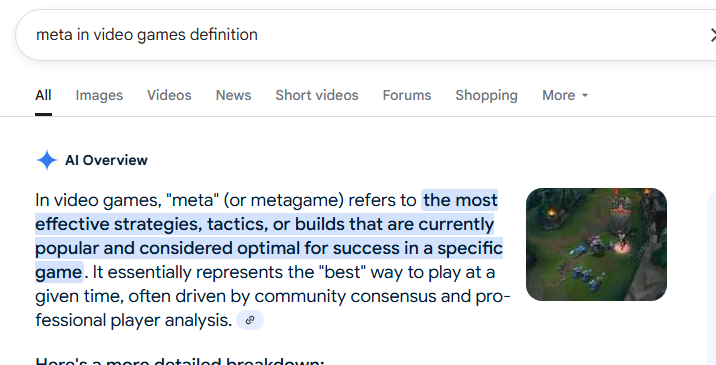Switch to the Shopping tab
716x365 pixels.
pos(486,95)
